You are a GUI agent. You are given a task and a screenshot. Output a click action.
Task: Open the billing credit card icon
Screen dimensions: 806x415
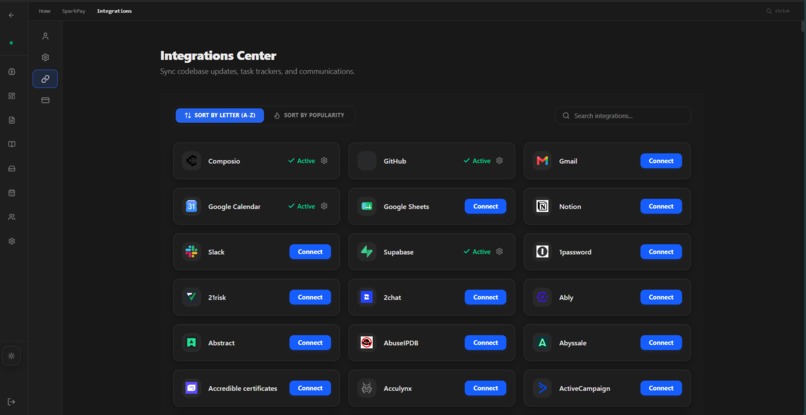click(x=45, y=100)
